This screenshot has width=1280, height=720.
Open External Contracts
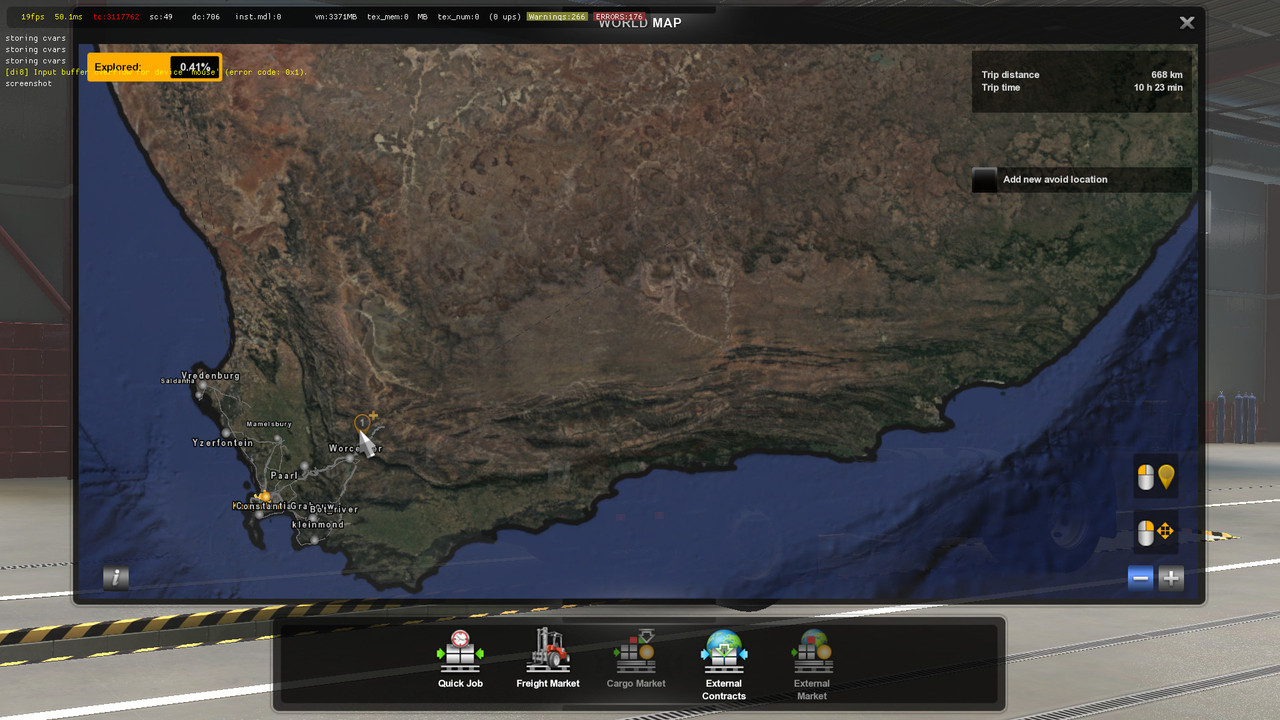coord(724,664)
